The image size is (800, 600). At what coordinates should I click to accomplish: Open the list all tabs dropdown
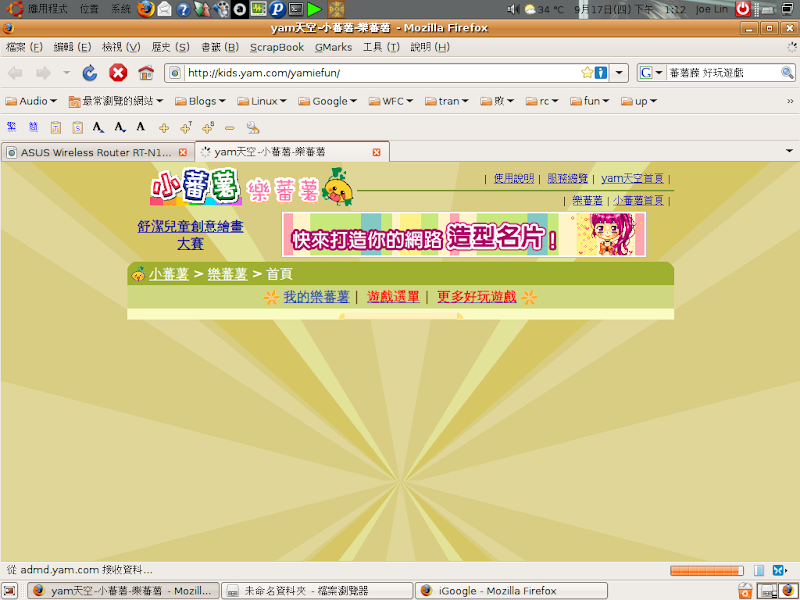click(x=789, y=151)
